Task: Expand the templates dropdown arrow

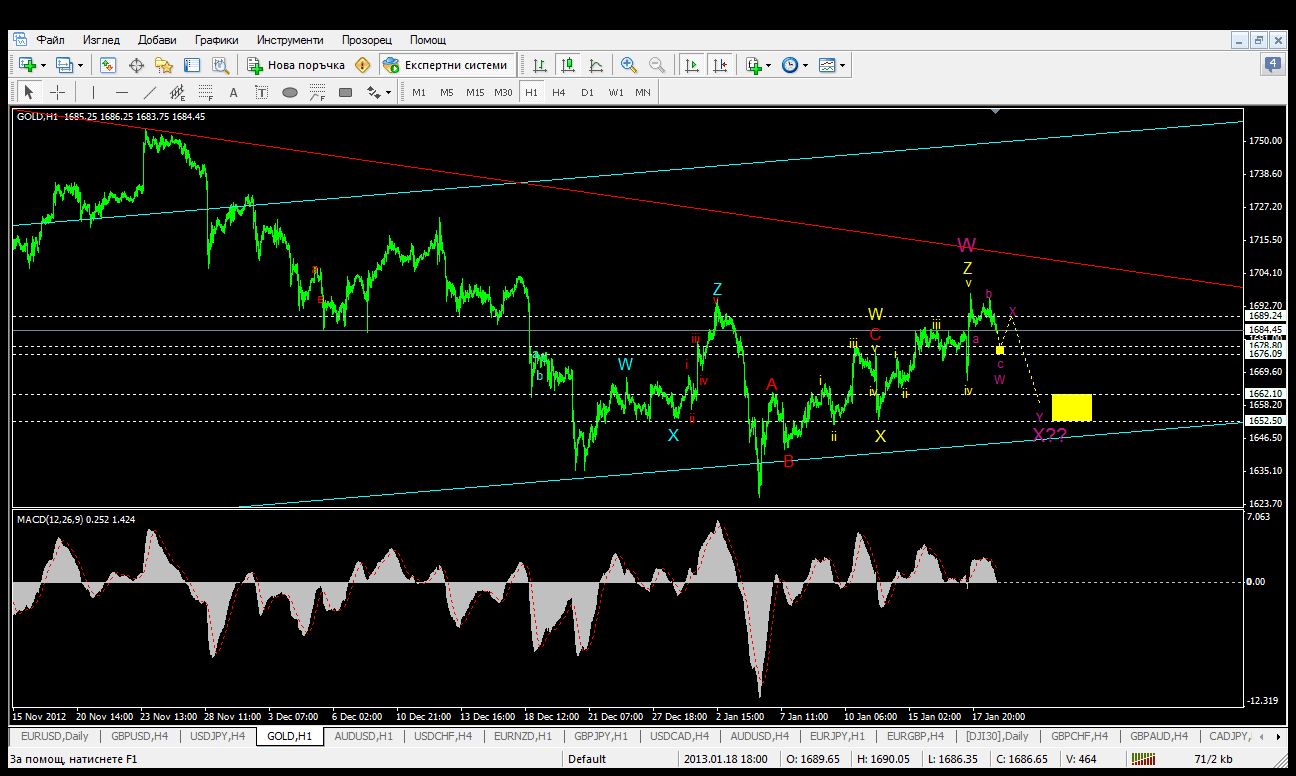Action: [x=843, y=65]
